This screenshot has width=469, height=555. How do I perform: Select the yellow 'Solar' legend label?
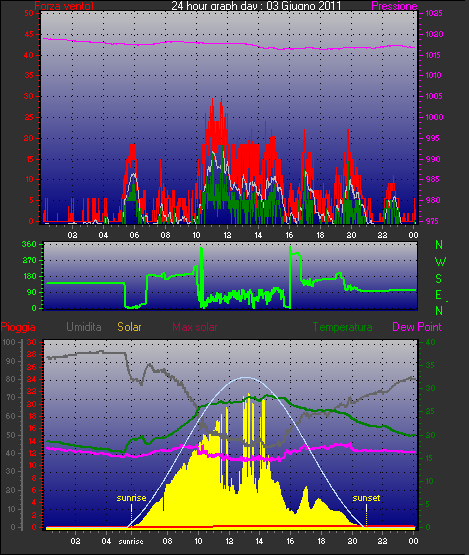(x=129, y=327)
